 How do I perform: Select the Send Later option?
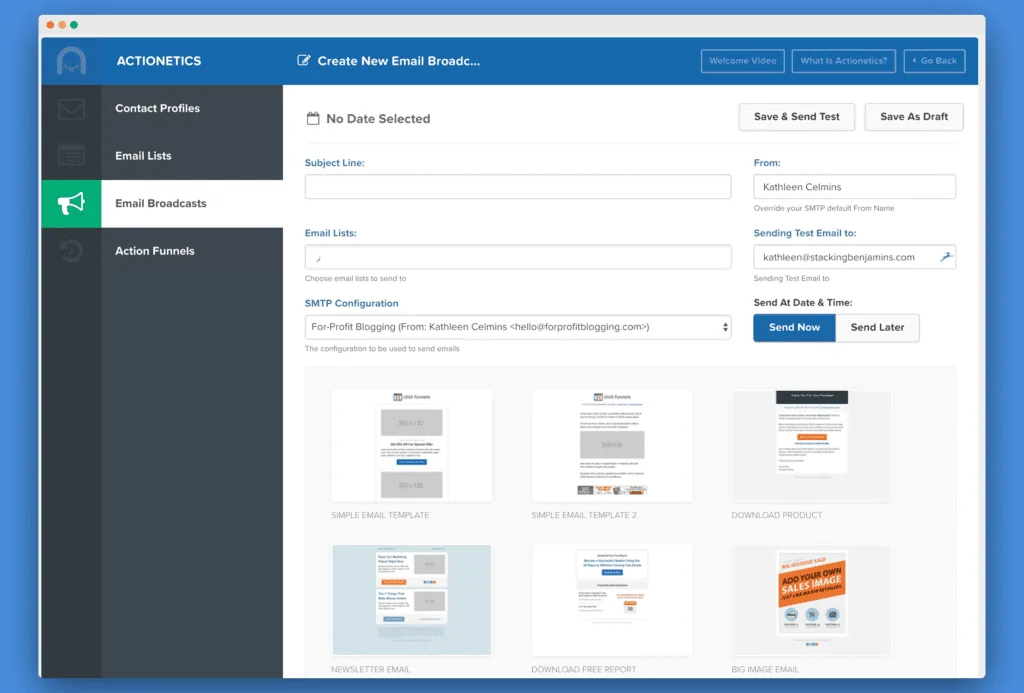point(877,327)
